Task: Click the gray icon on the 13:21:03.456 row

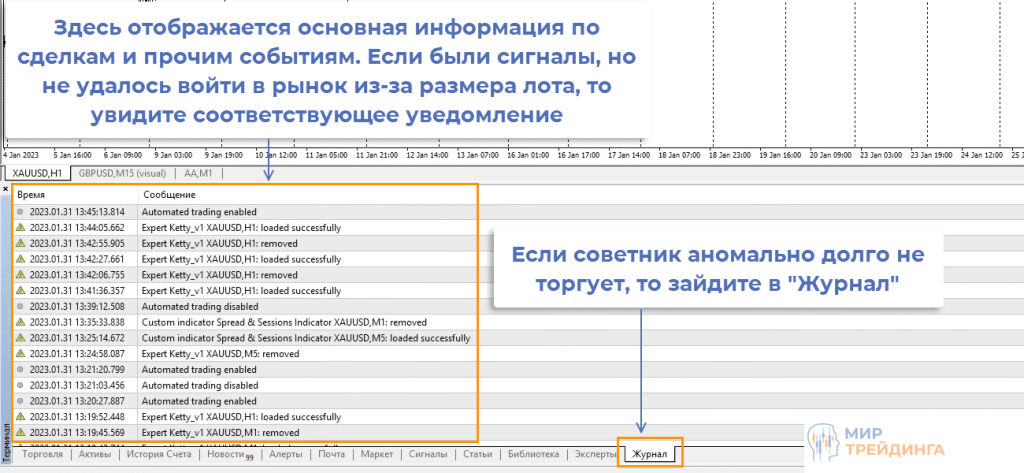Action: pos(19,385)
